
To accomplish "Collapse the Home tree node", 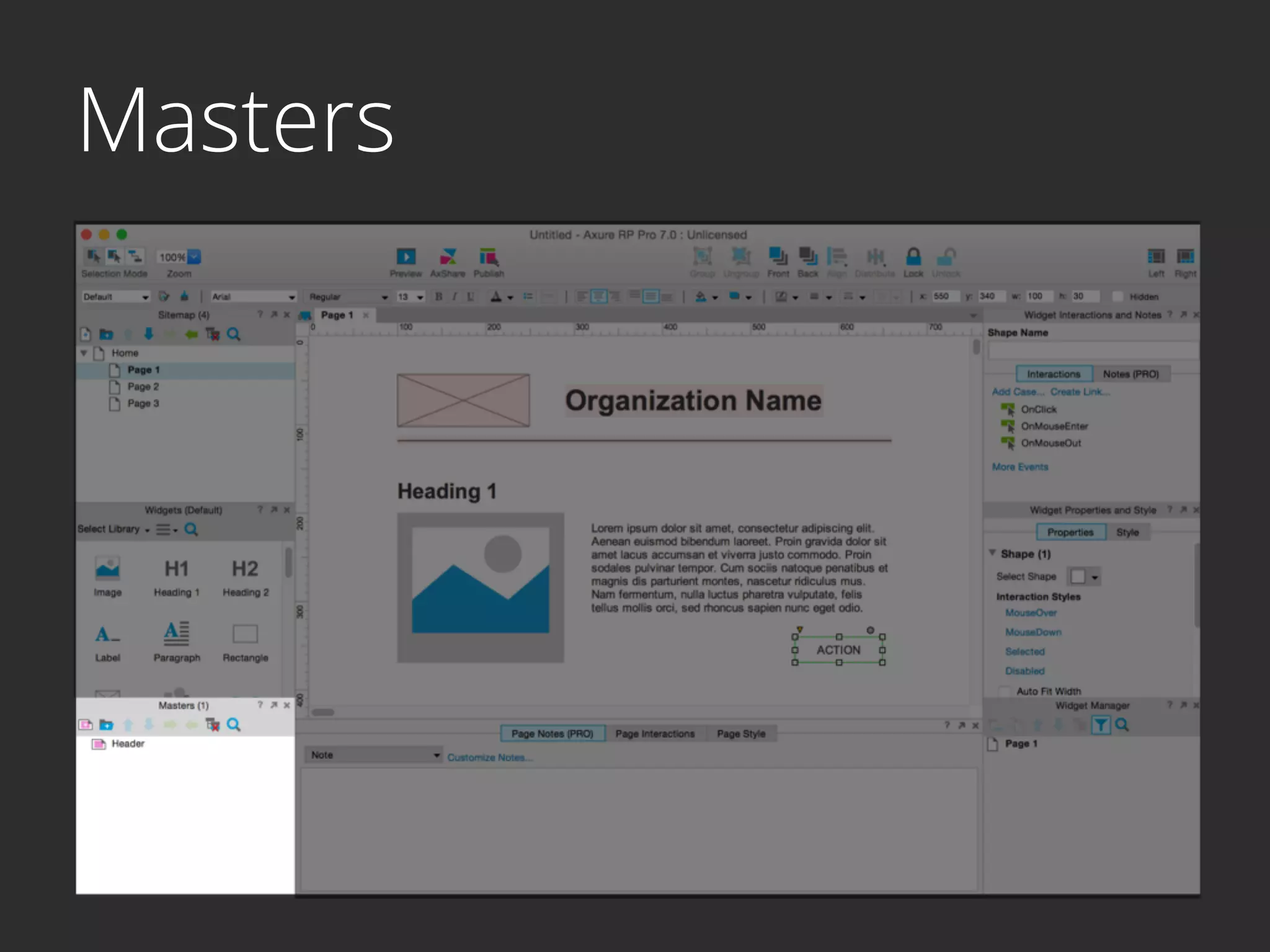I will (x=84, y=353).
